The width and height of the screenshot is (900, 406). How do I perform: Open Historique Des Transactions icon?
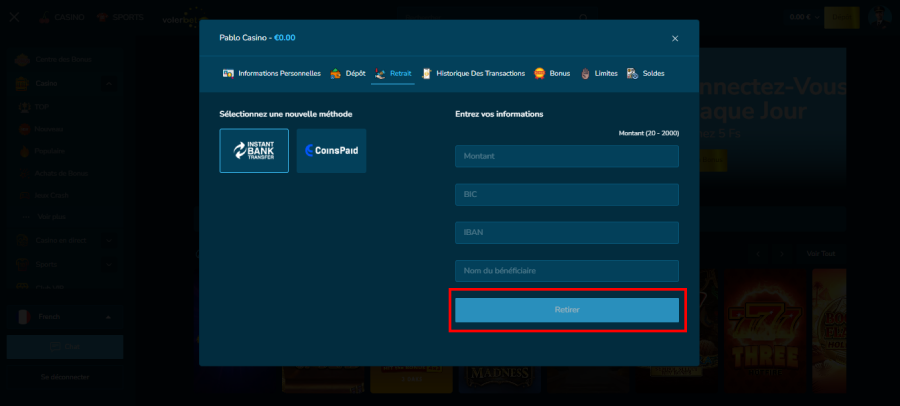coord(427,74)
